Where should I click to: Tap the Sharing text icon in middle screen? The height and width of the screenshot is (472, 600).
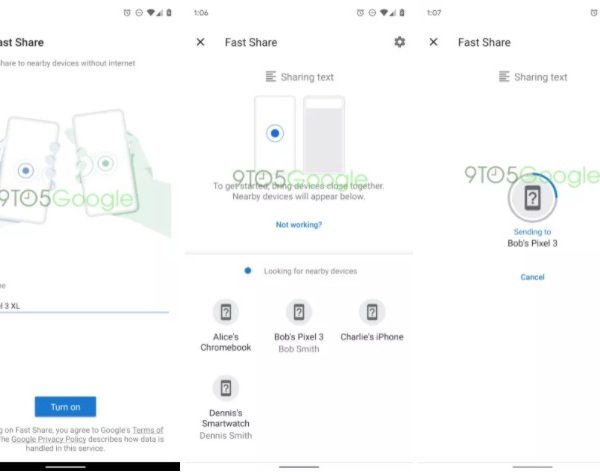pos(271,77)
